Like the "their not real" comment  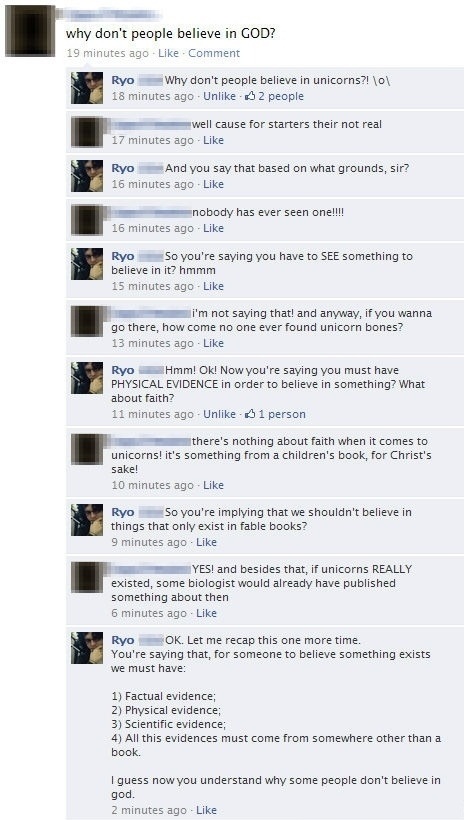[x=213, y=140]
